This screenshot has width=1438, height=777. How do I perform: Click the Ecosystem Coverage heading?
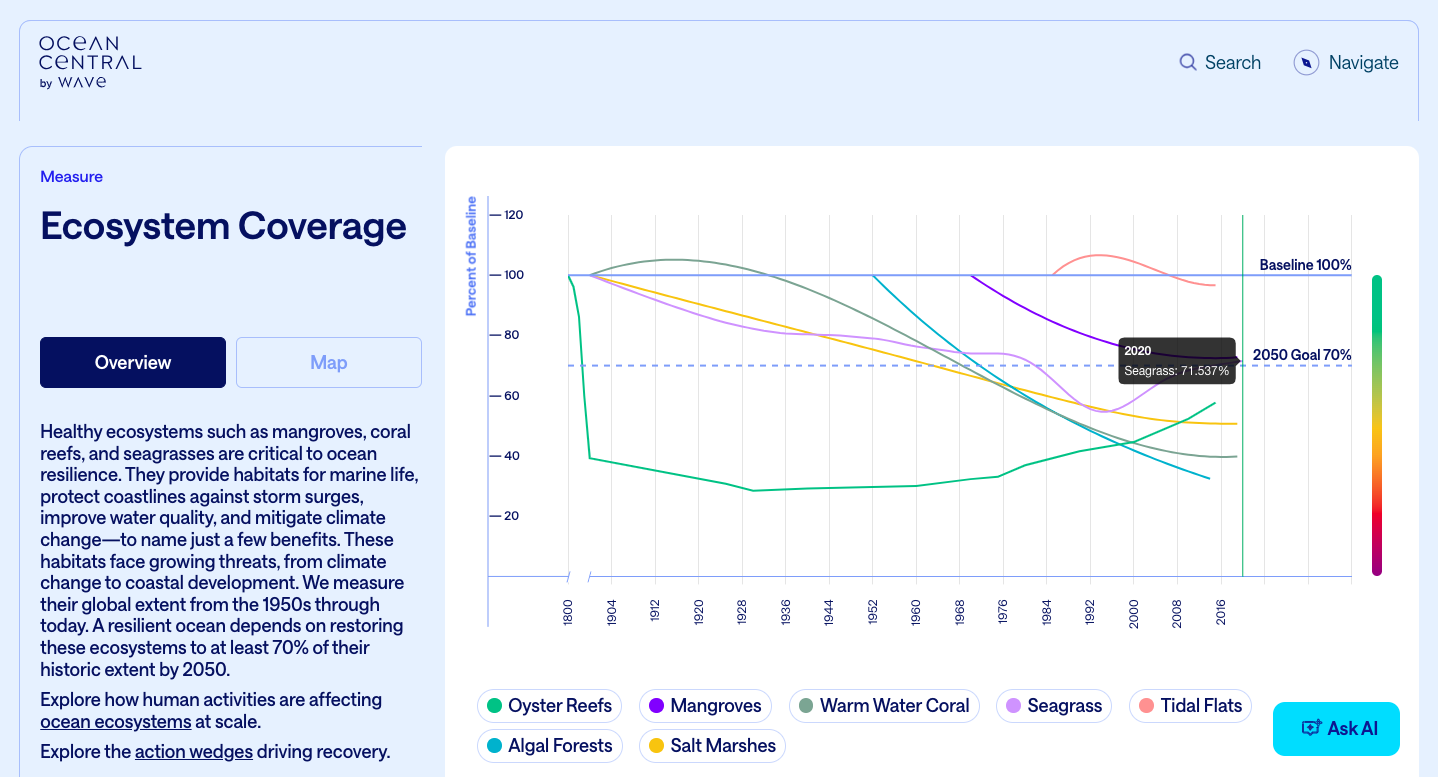(x=223, y=226)
